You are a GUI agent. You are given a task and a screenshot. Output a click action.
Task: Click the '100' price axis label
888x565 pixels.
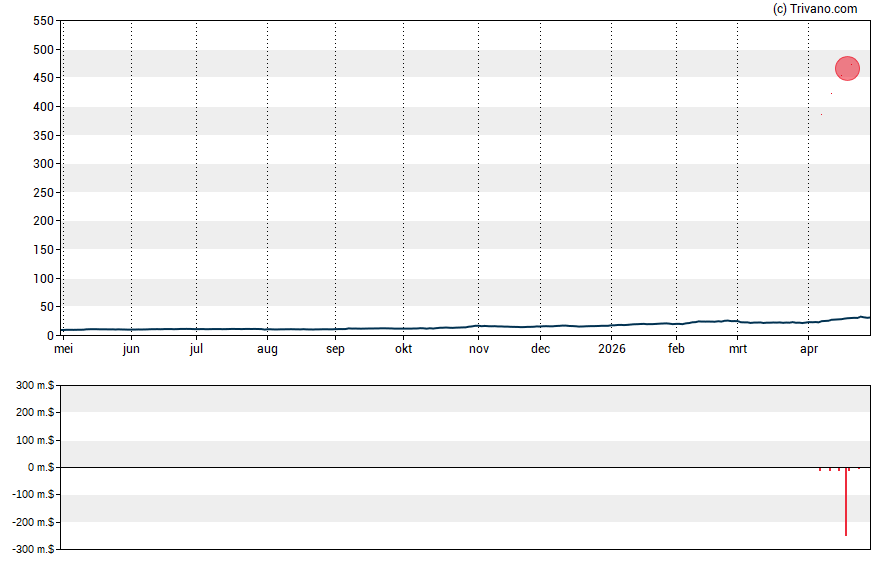click(43, 279)
